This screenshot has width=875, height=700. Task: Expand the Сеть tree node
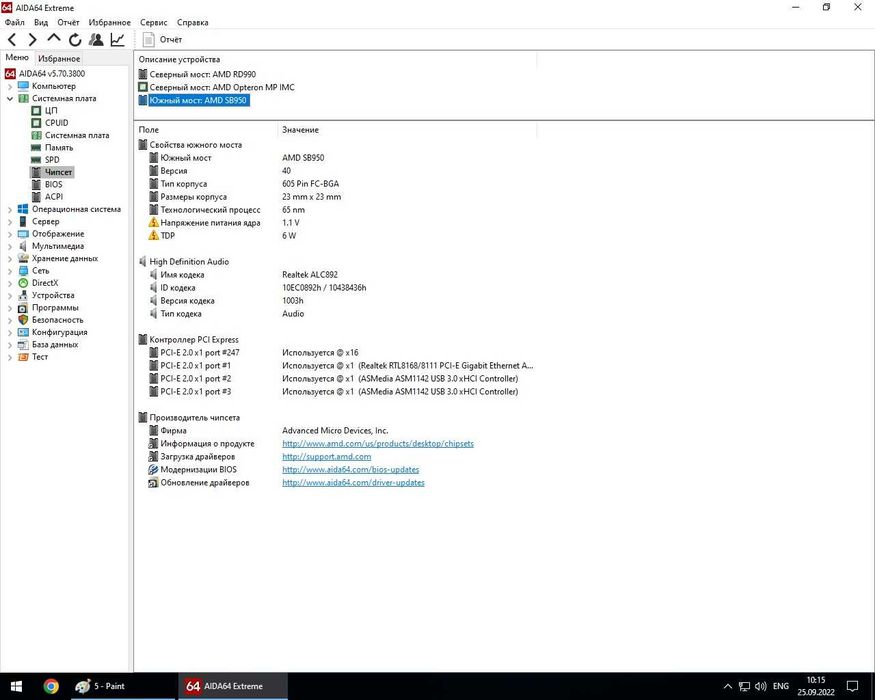pos(9,271)
